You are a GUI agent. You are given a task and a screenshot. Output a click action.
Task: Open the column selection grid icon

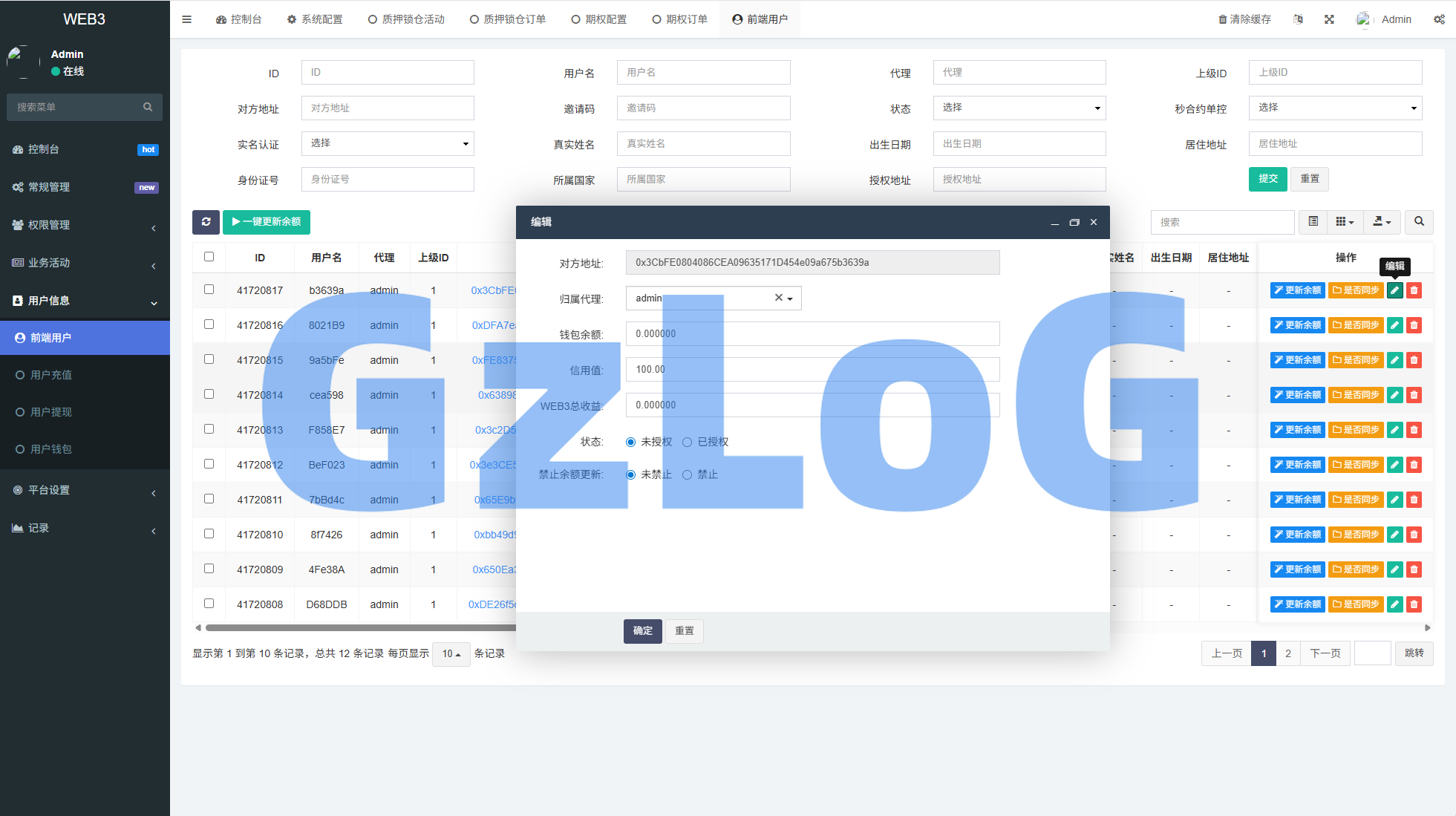1345,222
